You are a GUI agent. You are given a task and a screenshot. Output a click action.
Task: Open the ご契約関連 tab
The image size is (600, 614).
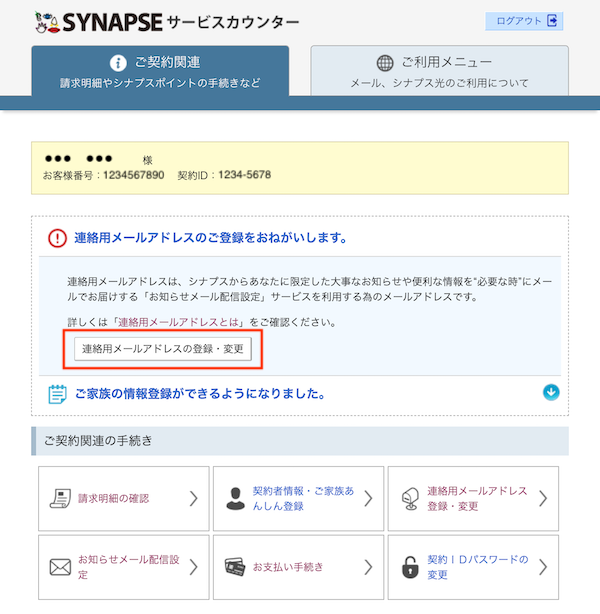(x=160, y=72)
